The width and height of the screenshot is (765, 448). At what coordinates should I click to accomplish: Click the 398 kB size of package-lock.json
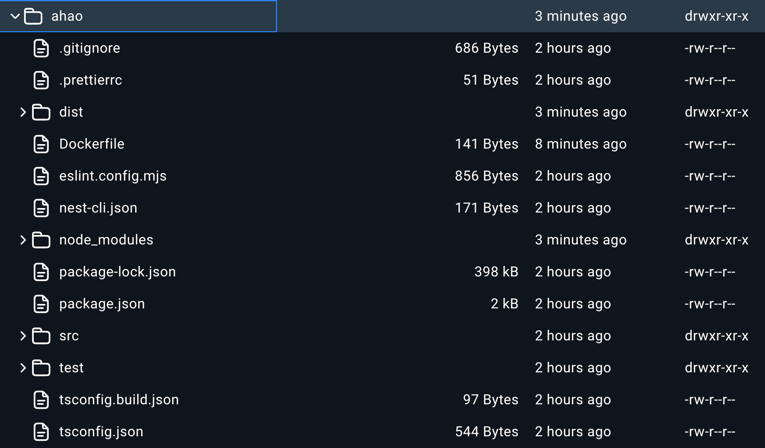[x=496, y=272]
